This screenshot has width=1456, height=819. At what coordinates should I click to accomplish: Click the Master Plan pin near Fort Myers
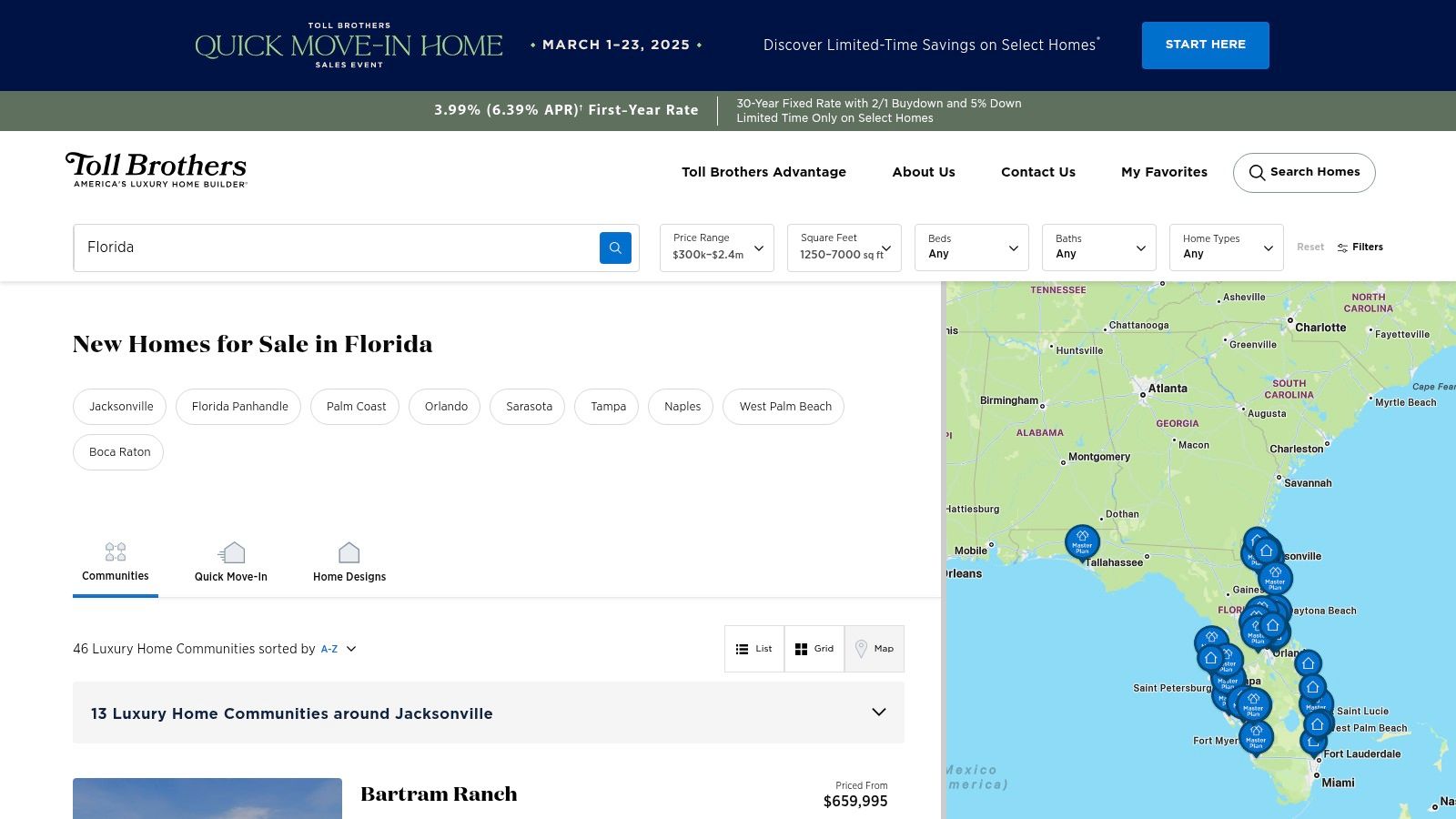click(x=1256, y=738)
